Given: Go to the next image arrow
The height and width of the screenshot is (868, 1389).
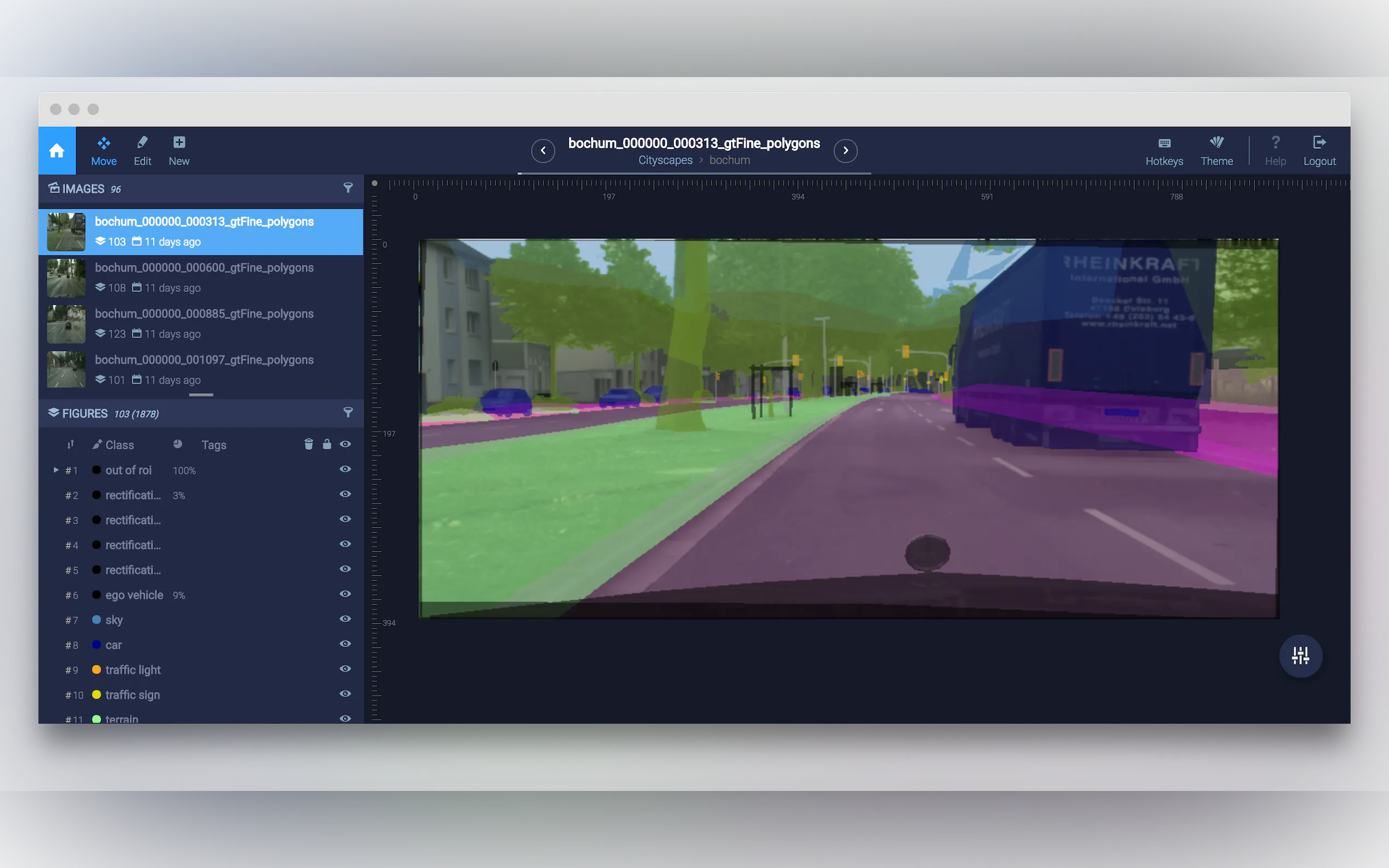Looking at the screenshot, I should (845, 150).
